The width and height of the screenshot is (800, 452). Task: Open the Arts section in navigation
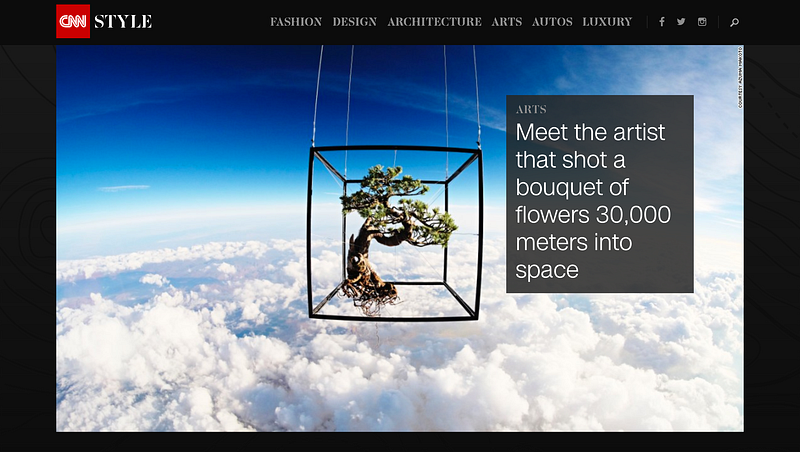pos(507,22)
